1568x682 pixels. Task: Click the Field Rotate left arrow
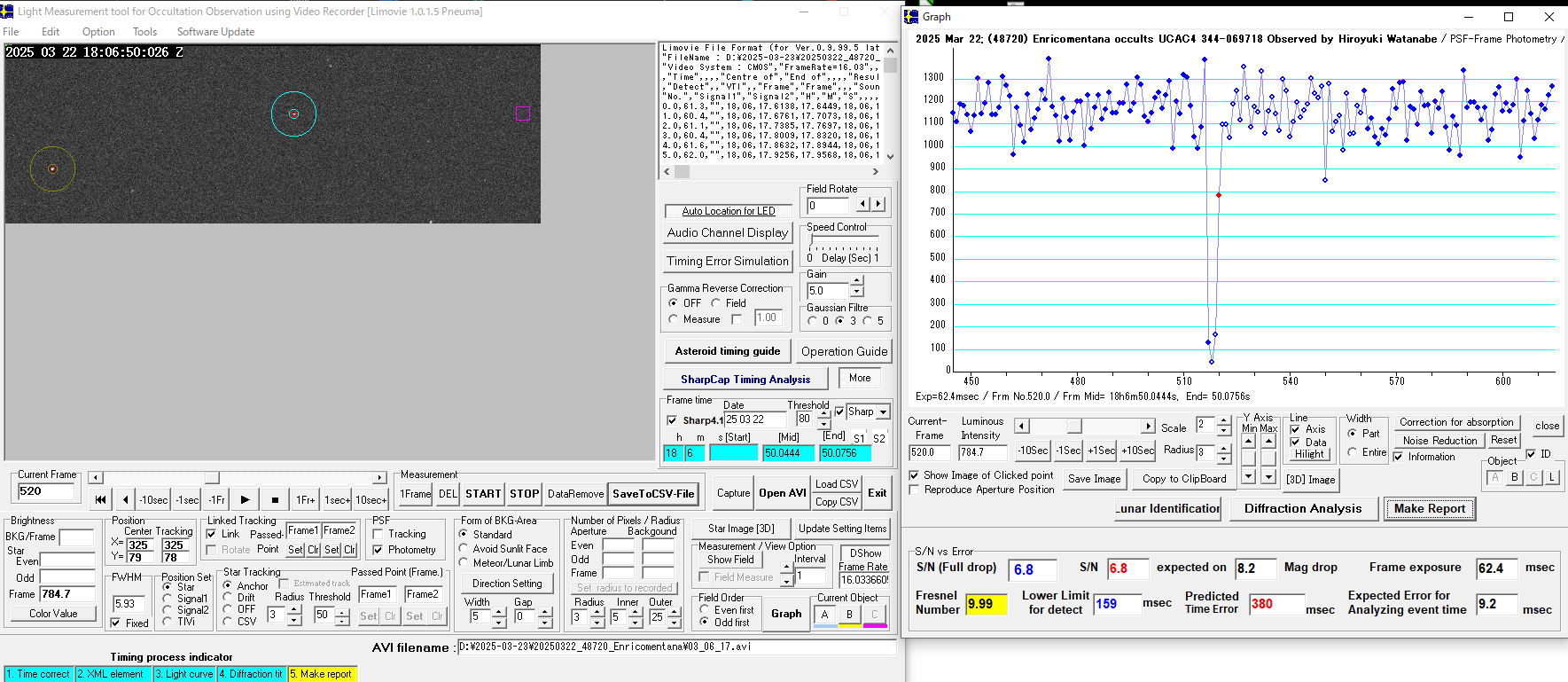click(863, 204)
